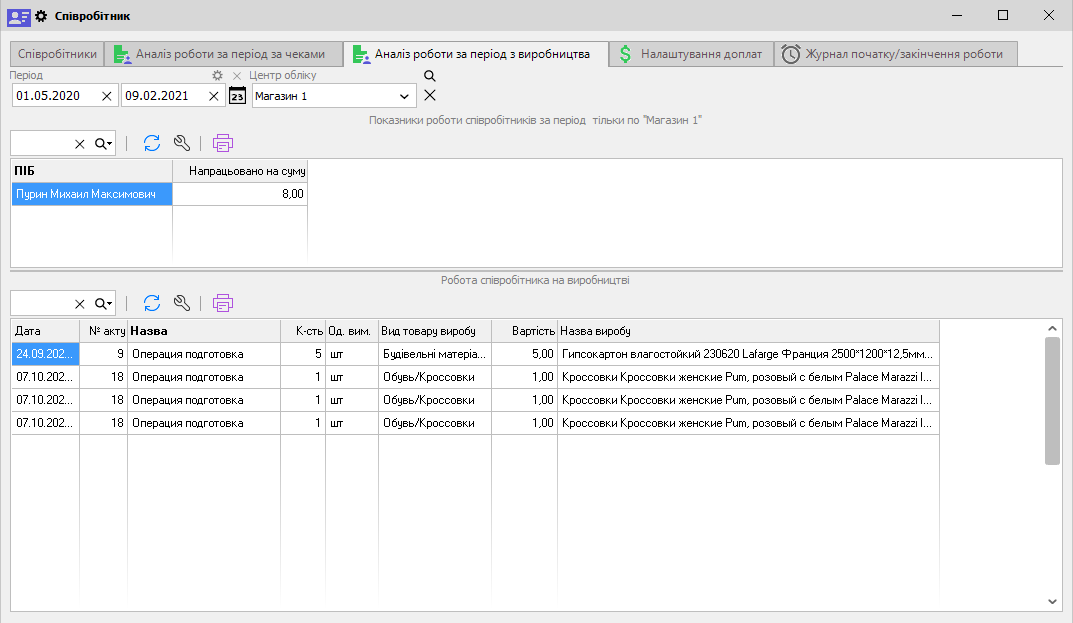Click the upper table search input field

pos(42,144)
